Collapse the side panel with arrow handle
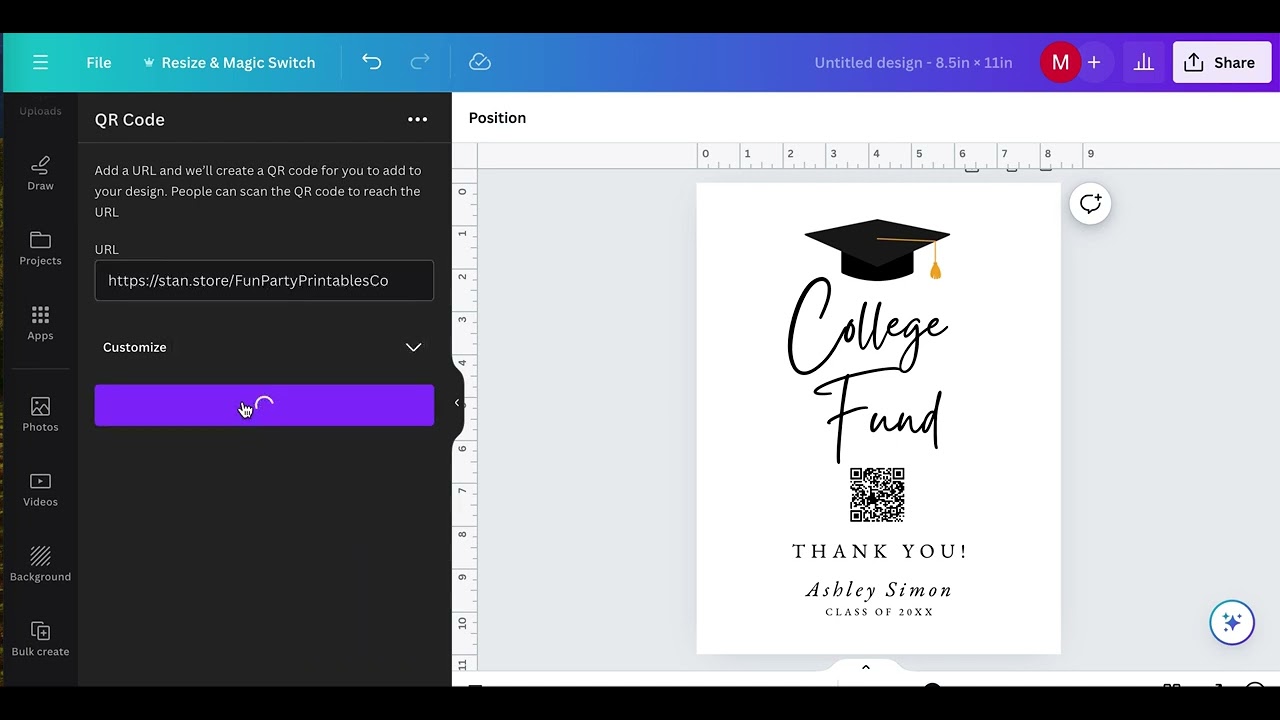 (x=457, y=403)
